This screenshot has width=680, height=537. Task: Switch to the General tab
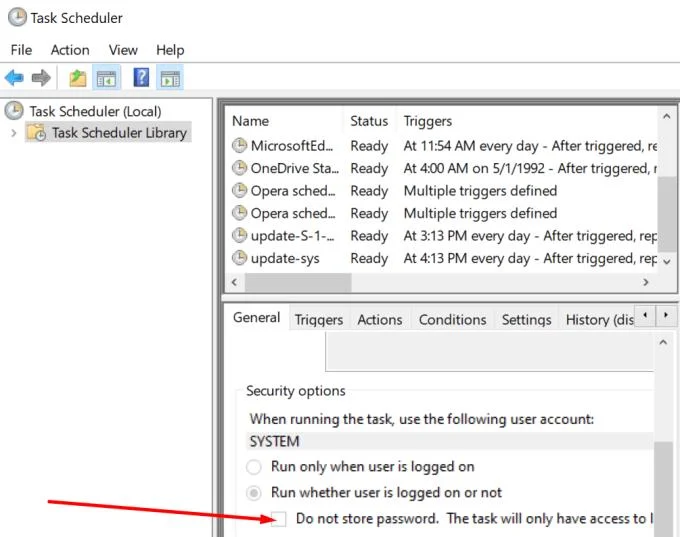point(257,318)
